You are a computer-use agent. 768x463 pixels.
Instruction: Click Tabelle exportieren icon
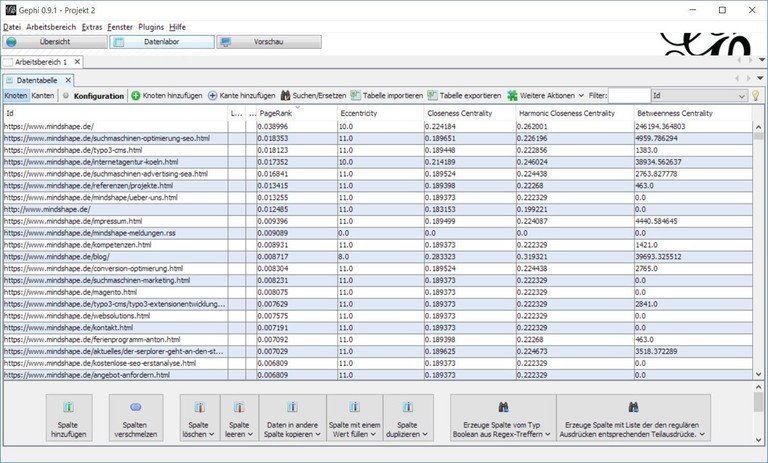[432, 96]
